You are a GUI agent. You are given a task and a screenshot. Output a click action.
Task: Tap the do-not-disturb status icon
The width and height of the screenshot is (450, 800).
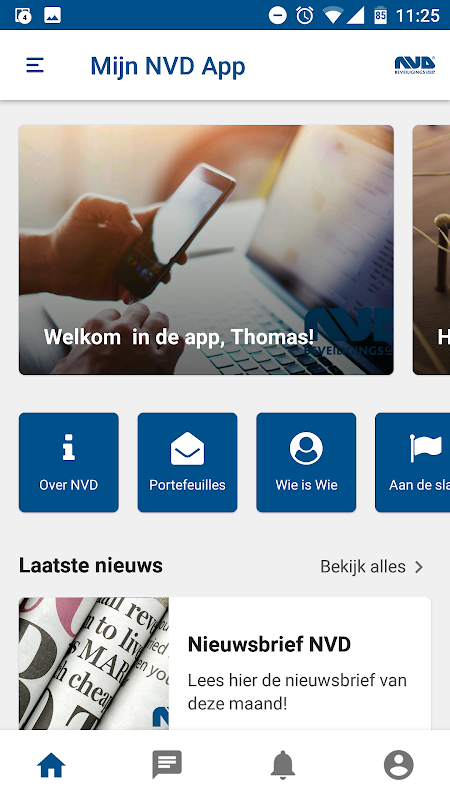point(278,15)
